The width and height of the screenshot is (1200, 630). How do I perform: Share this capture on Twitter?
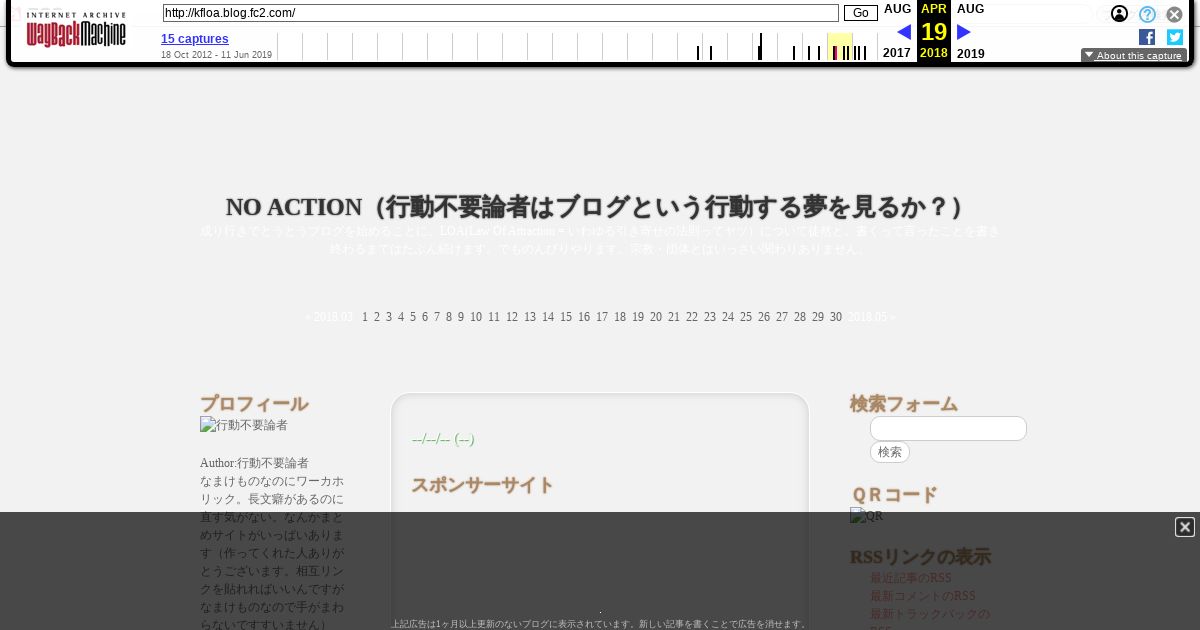(1175, 37)
